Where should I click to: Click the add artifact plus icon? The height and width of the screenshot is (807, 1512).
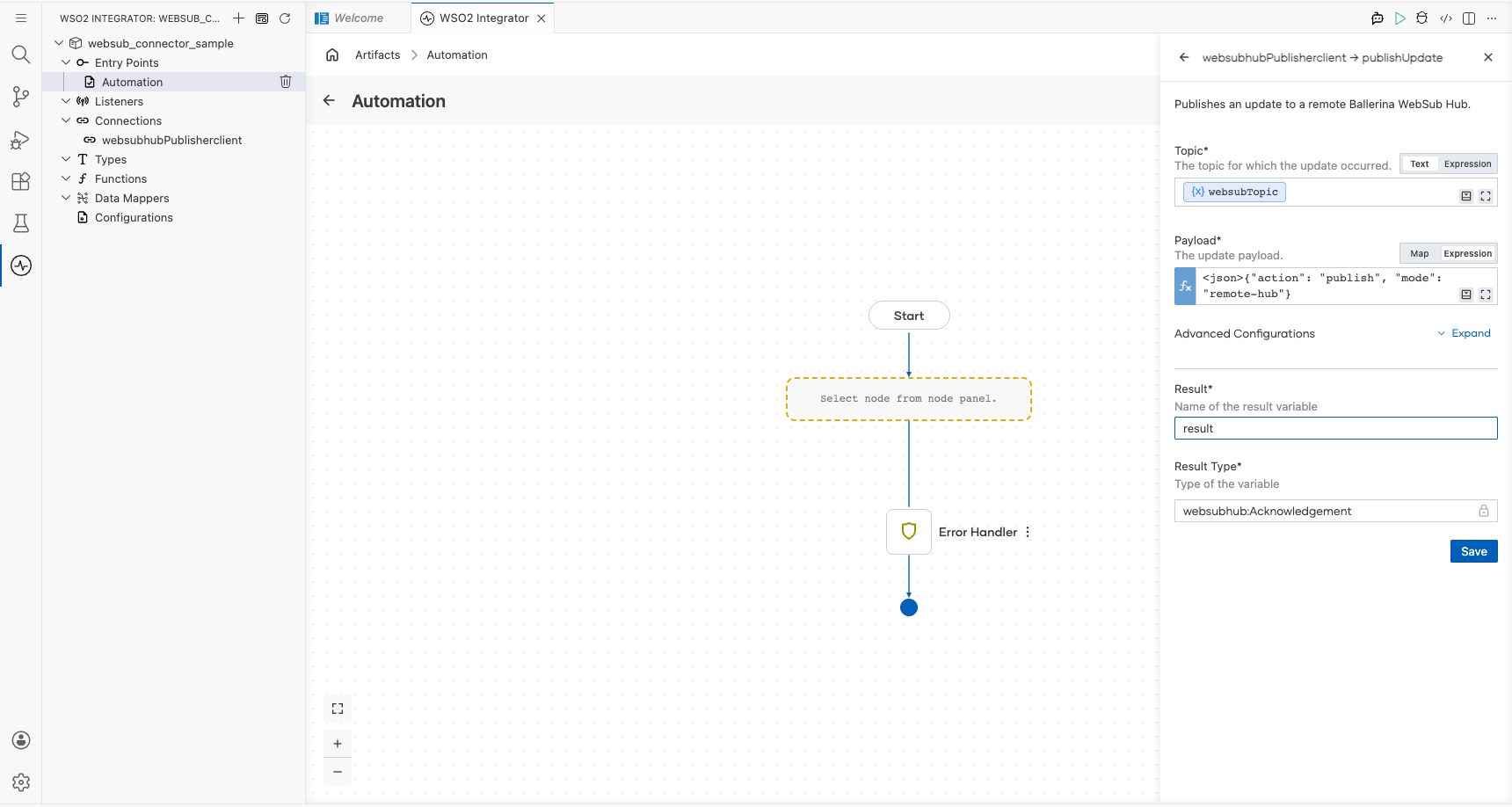coord(238,18)
